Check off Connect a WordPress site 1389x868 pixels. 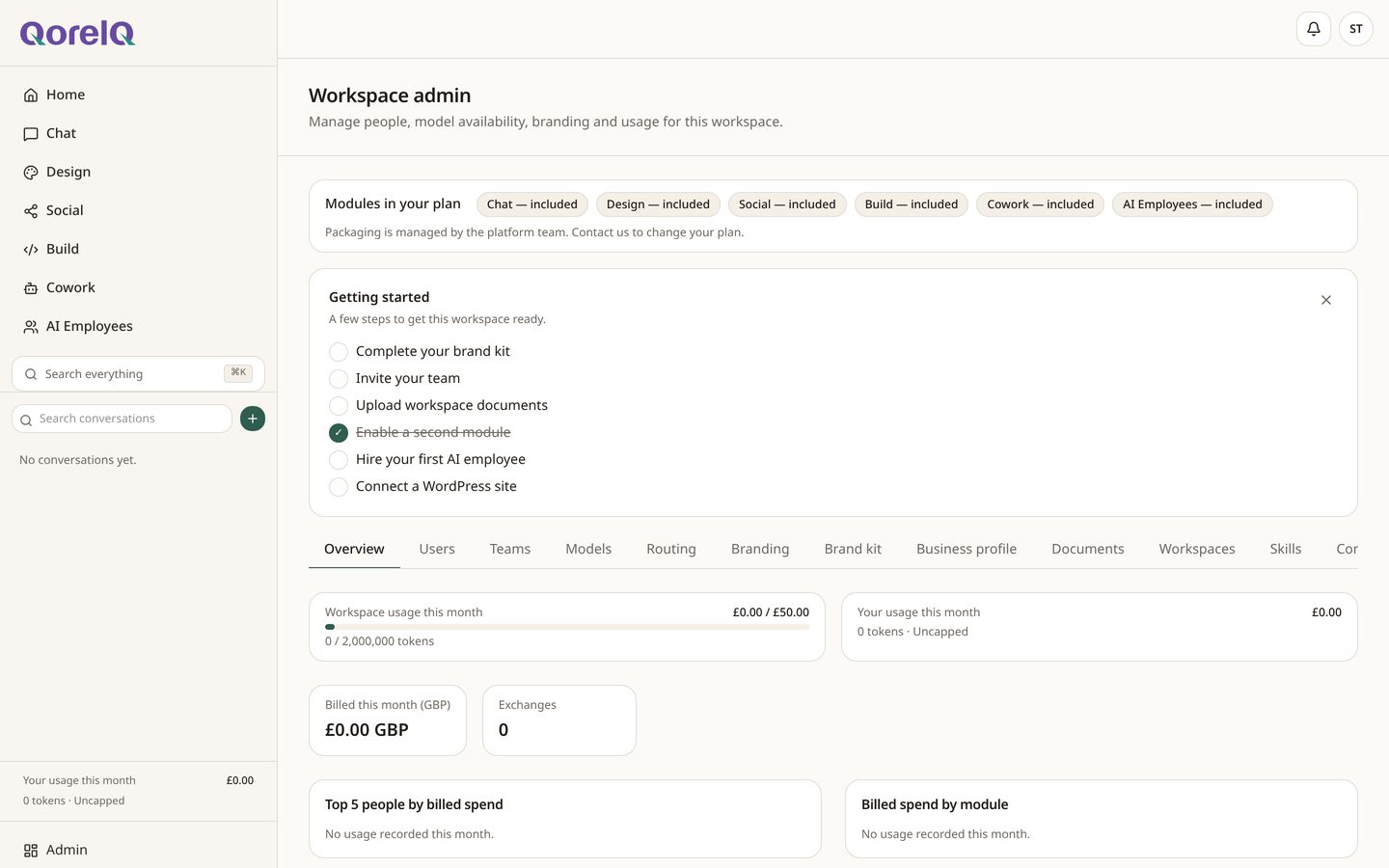(x=339, y=487)
